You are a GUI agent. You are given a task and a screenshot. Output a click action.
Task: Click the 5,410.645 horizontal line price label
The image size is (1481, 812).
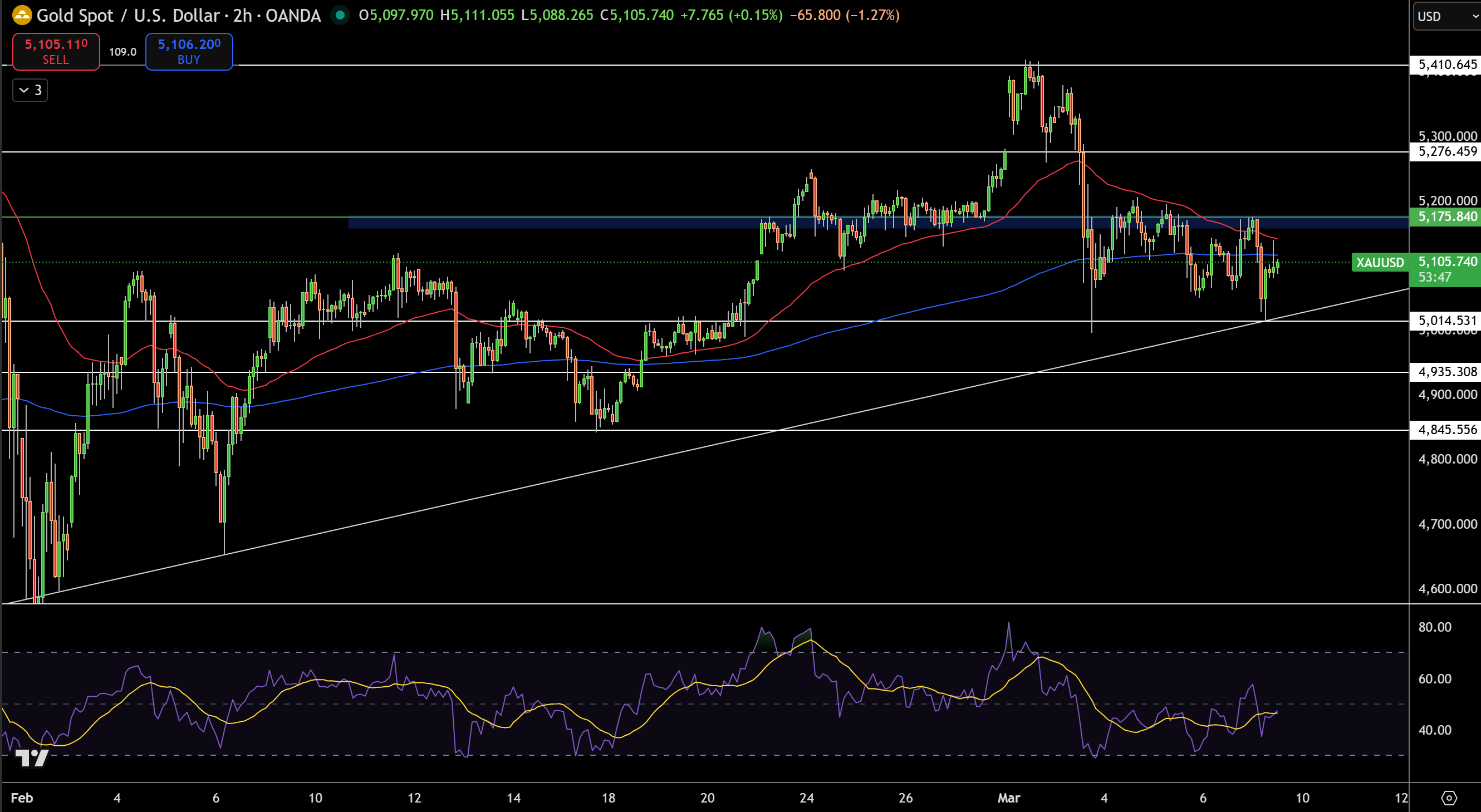click(1446, 65)
